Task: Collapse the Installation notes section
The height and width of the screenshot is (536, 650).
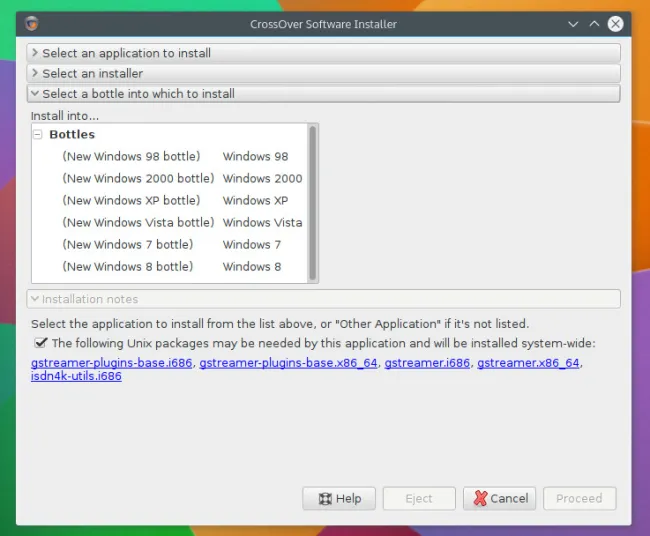Action: [x=323, y=299]
